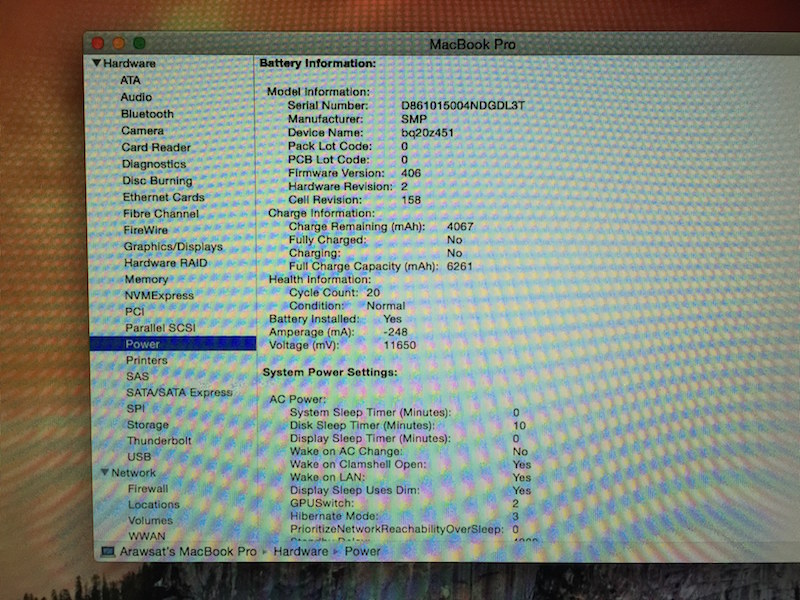Close the window with the red button
This screenshot has width=800, height=600.
point(98,44)
